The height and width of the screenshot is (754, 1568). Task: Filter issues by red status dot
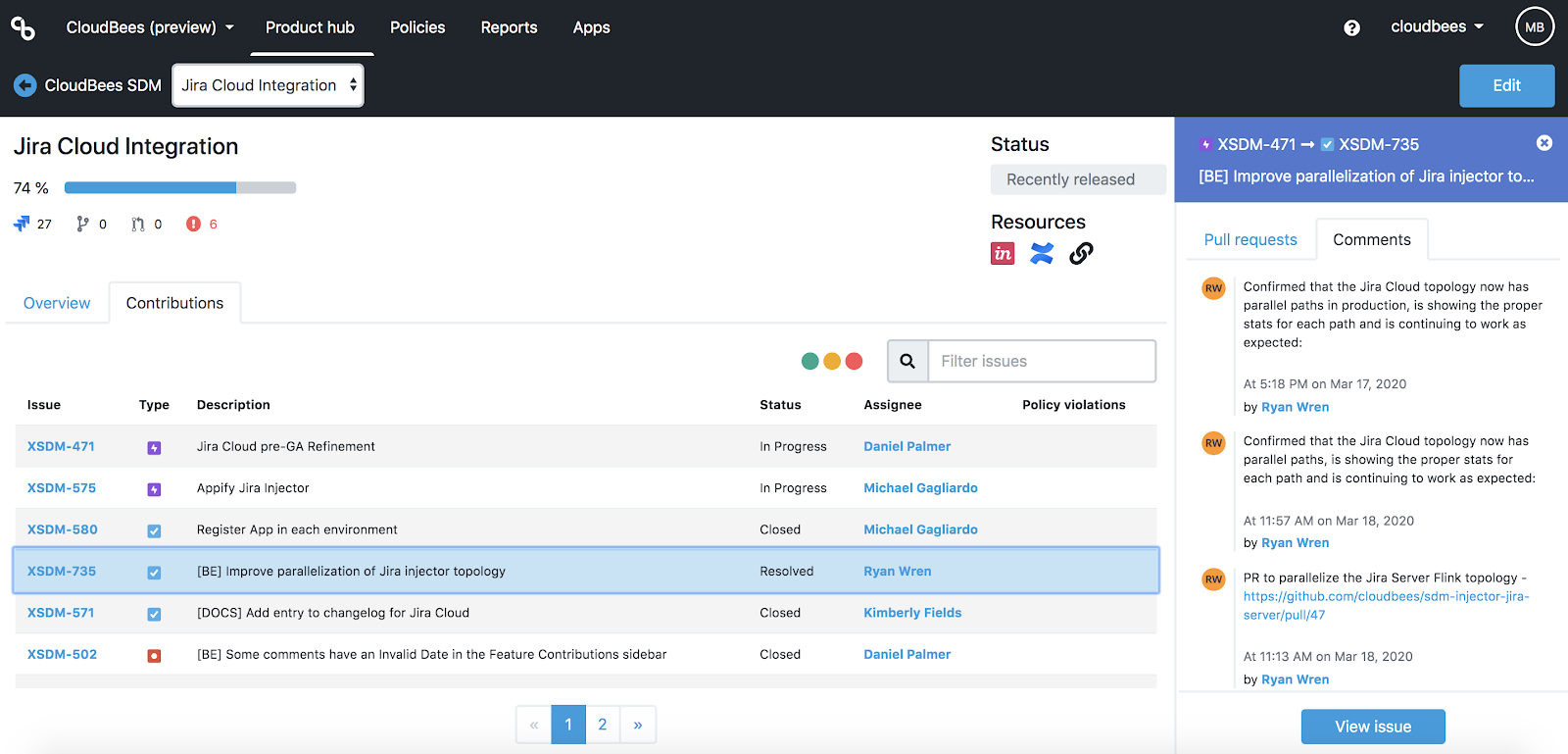pos(854,361)
